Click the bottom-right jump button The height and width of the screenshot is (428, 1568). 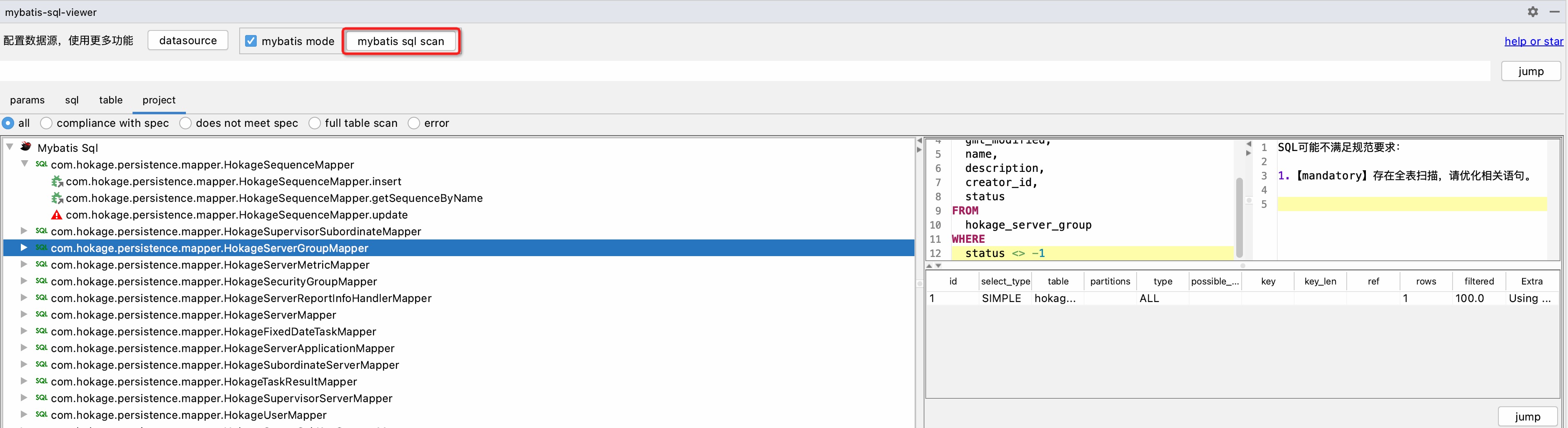click(1527, 416)
